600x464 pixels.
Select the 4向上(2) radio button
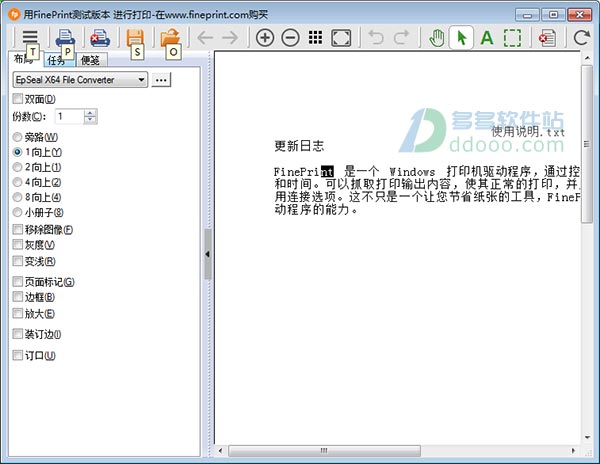click(17, 182)
